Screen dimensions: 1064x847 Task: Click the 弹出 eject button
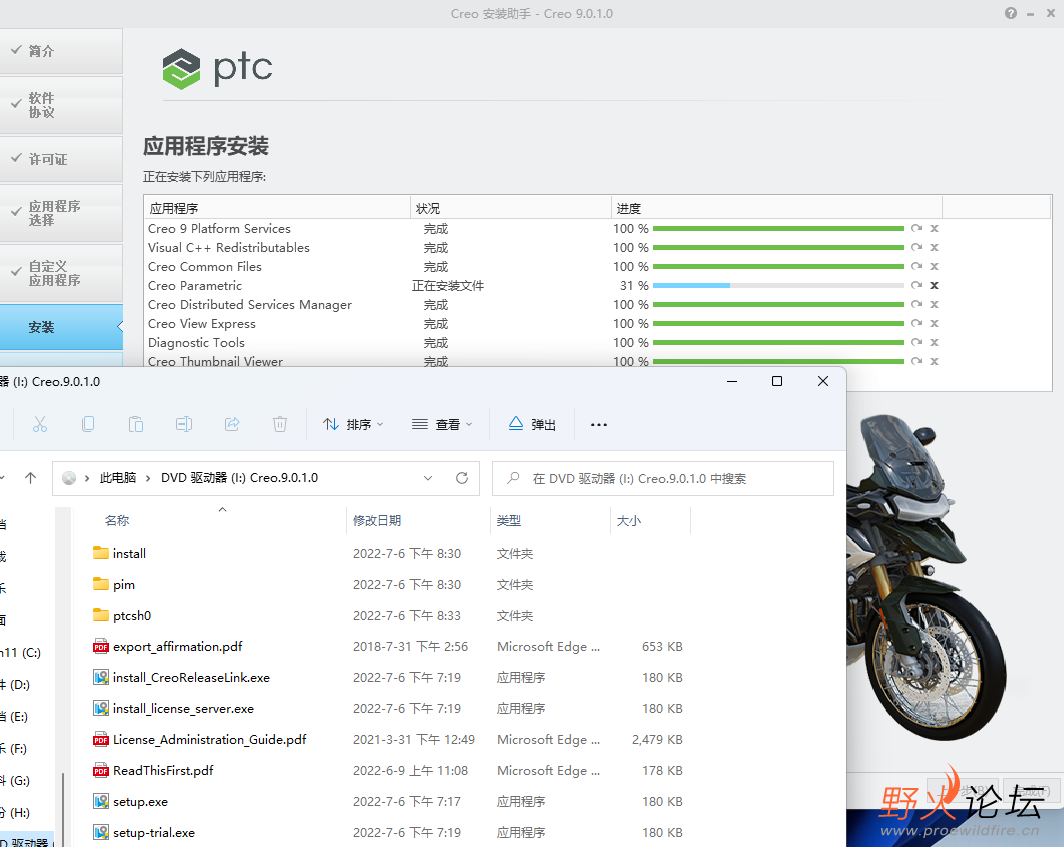coord(533,424)
